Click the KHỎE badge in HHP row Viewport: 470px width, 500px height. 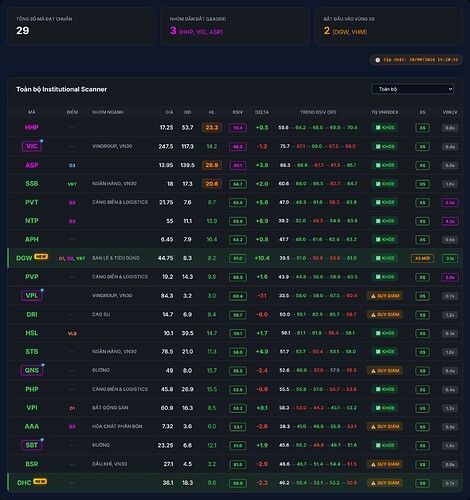(385, 128)
